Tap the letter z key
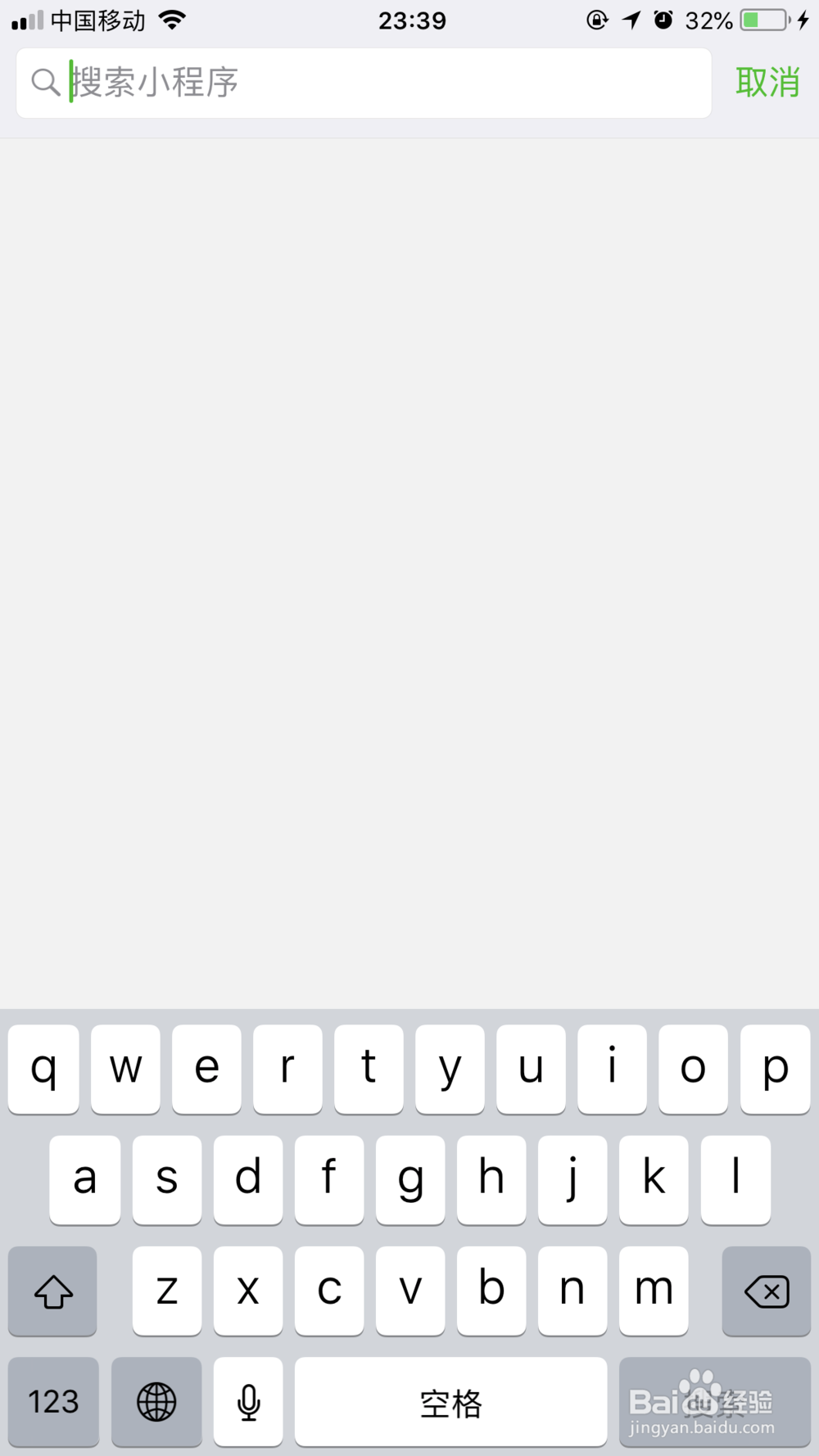819x1456 pixels. (x=167, y=1291)
